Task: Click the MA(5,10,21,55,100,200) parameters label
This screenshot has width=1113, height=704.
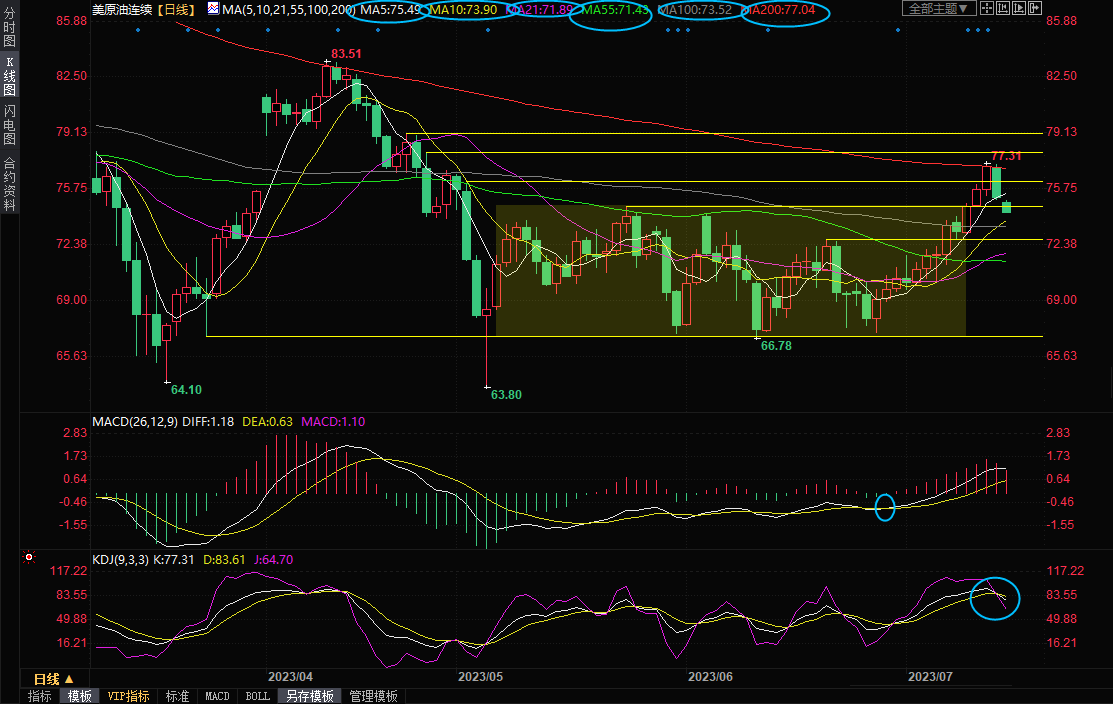Action: point(289,9)
